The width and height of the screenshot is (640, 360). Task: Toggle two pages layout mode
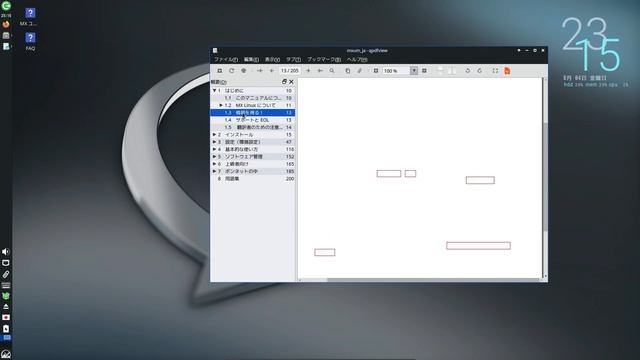coord(452,71)
